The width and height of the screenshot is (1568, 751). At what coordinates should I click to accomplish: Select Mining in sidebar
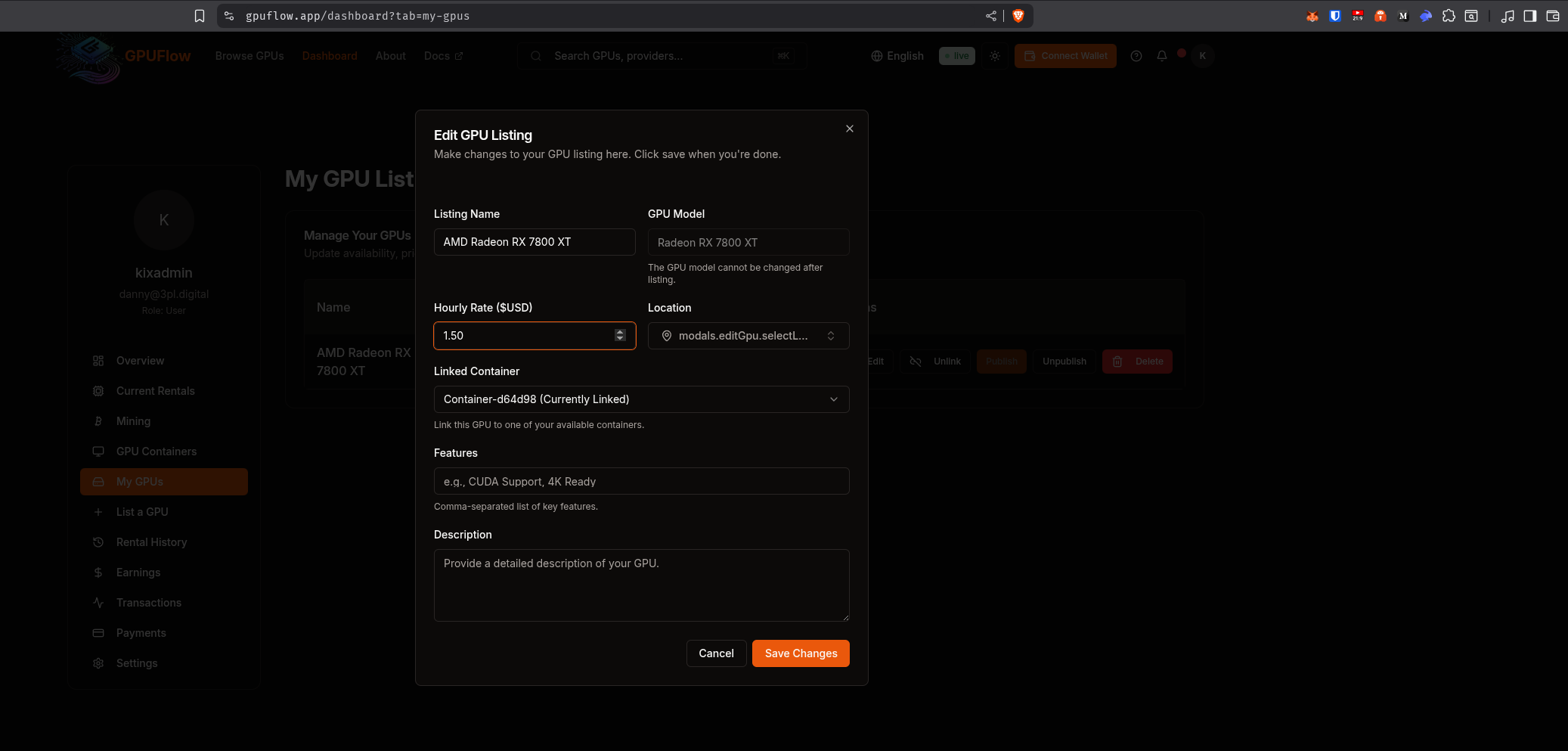coord(164,421)
